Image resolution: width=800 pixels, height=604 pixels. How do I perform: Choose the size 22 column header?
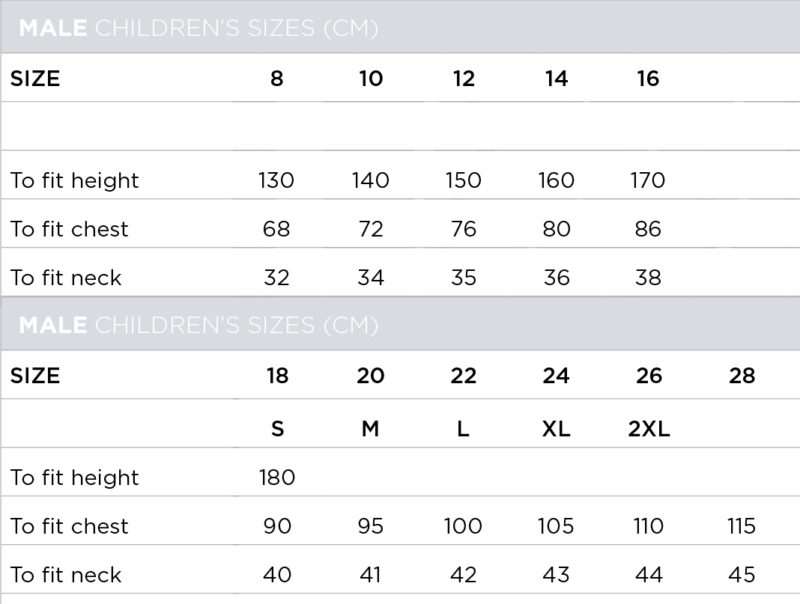coord(463,376)
